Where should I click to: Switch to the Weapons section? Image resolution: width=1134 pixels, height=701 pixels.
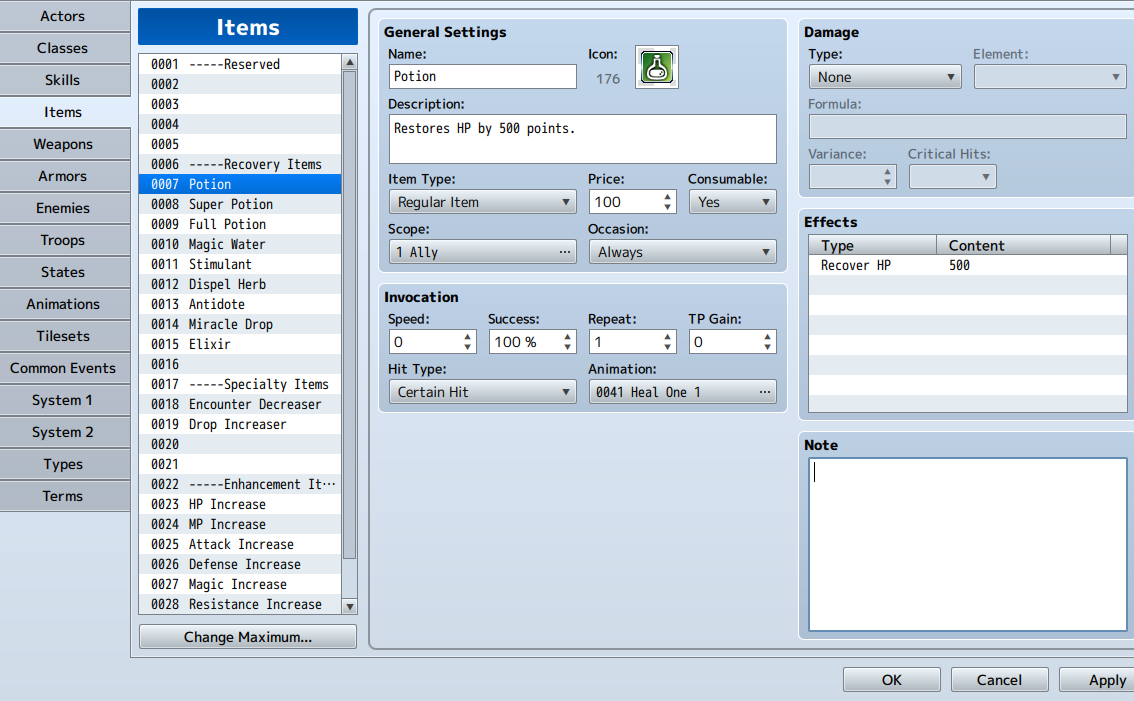click(x=64, y=144)
